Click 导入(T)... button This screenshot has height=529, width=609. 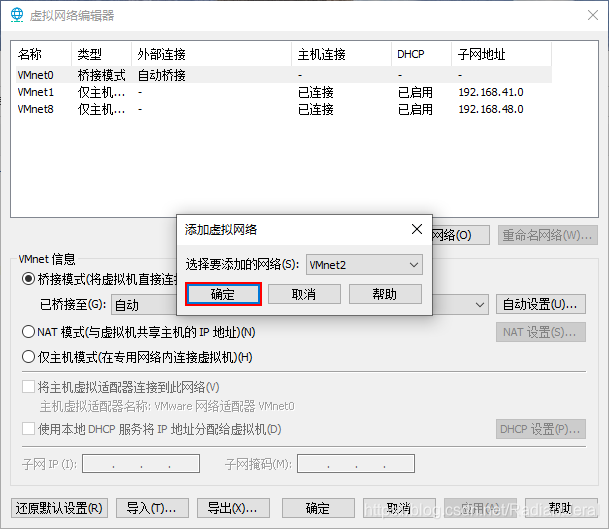152,508
